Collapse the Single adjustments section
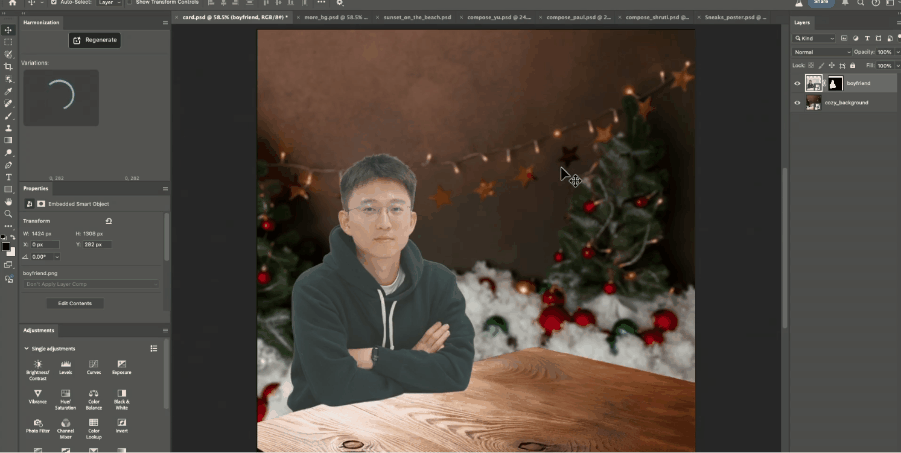Screen dimensions: 901x453 tap(27, 348)
